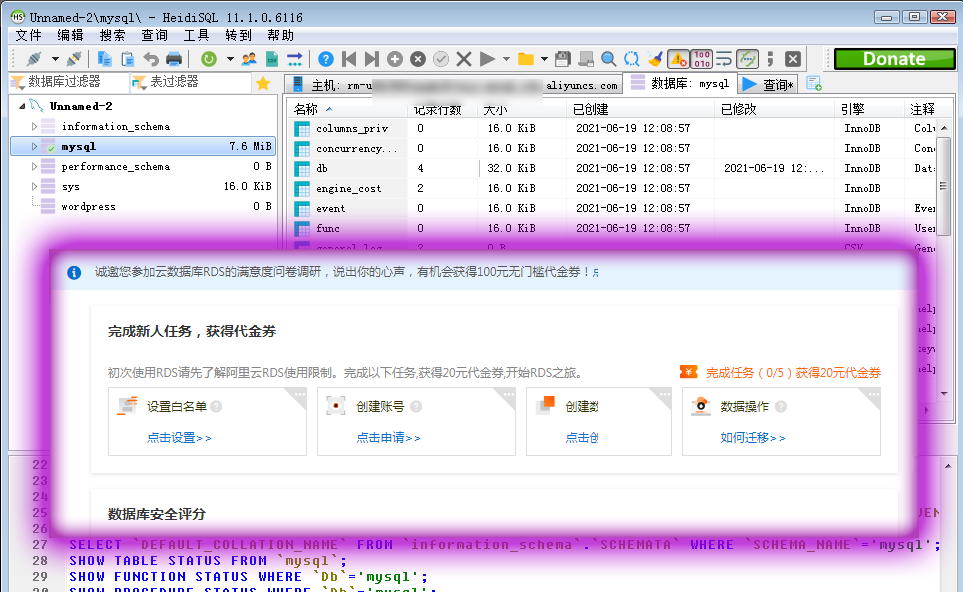
Task: Select the wordpress database in tree
Action: [x=88, y=207]
